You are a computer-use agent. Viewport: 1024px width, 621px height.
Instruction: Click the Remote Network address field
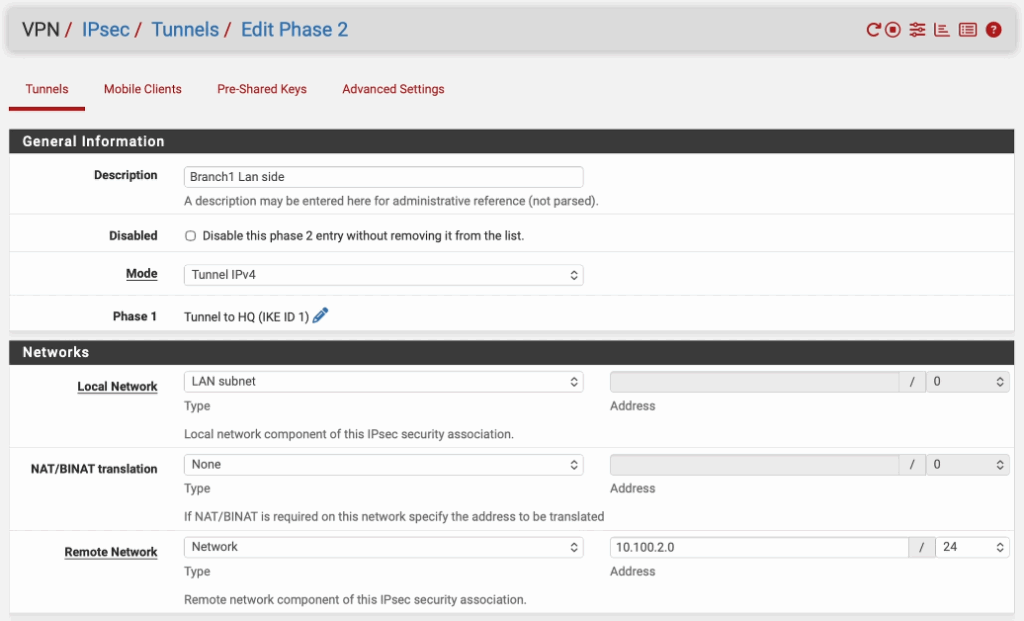coord(758,547)
